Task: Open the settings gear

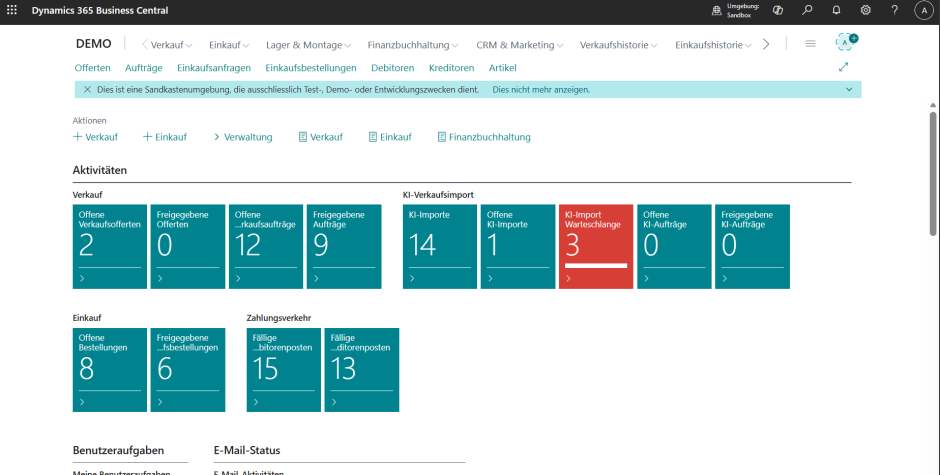Action: coord(865,10)
